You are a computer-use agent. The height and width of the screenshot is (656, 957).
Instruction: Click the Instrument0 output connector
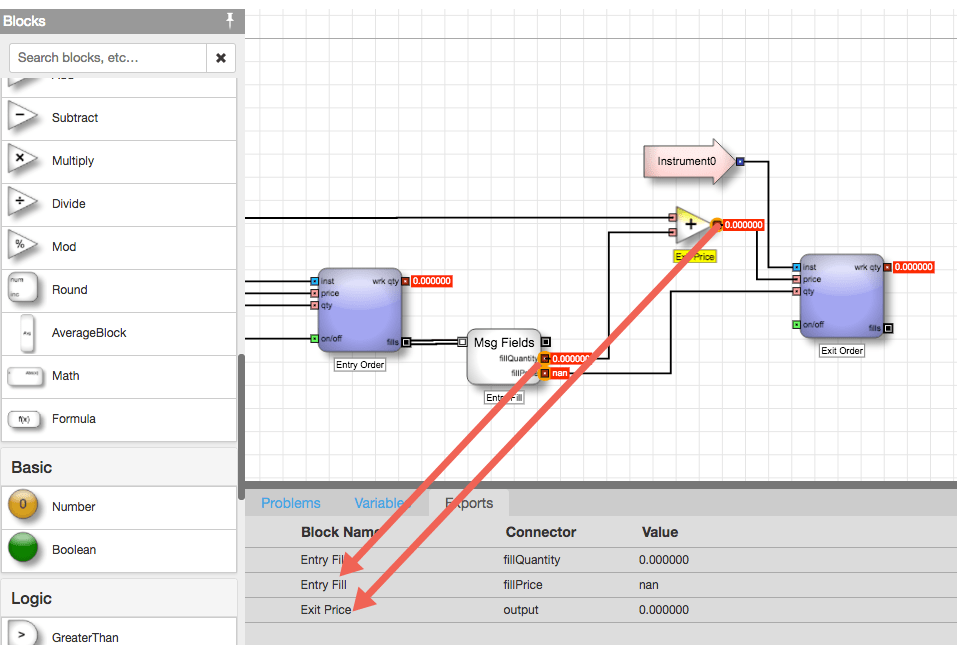coord(740,162)
